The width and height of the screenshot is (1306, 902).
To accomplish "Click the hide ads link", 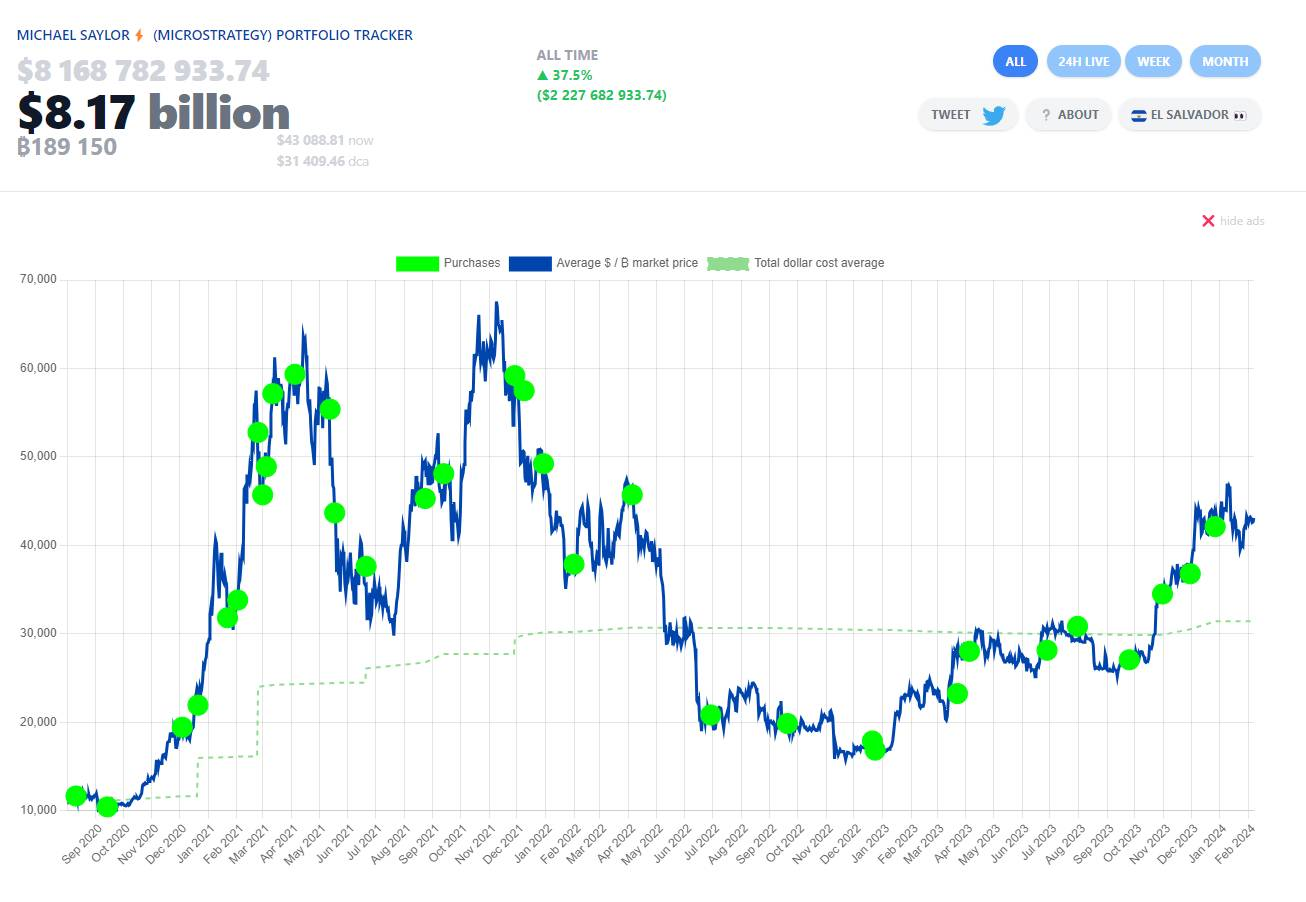I will pyautogui.click(x=1242, y=220).
